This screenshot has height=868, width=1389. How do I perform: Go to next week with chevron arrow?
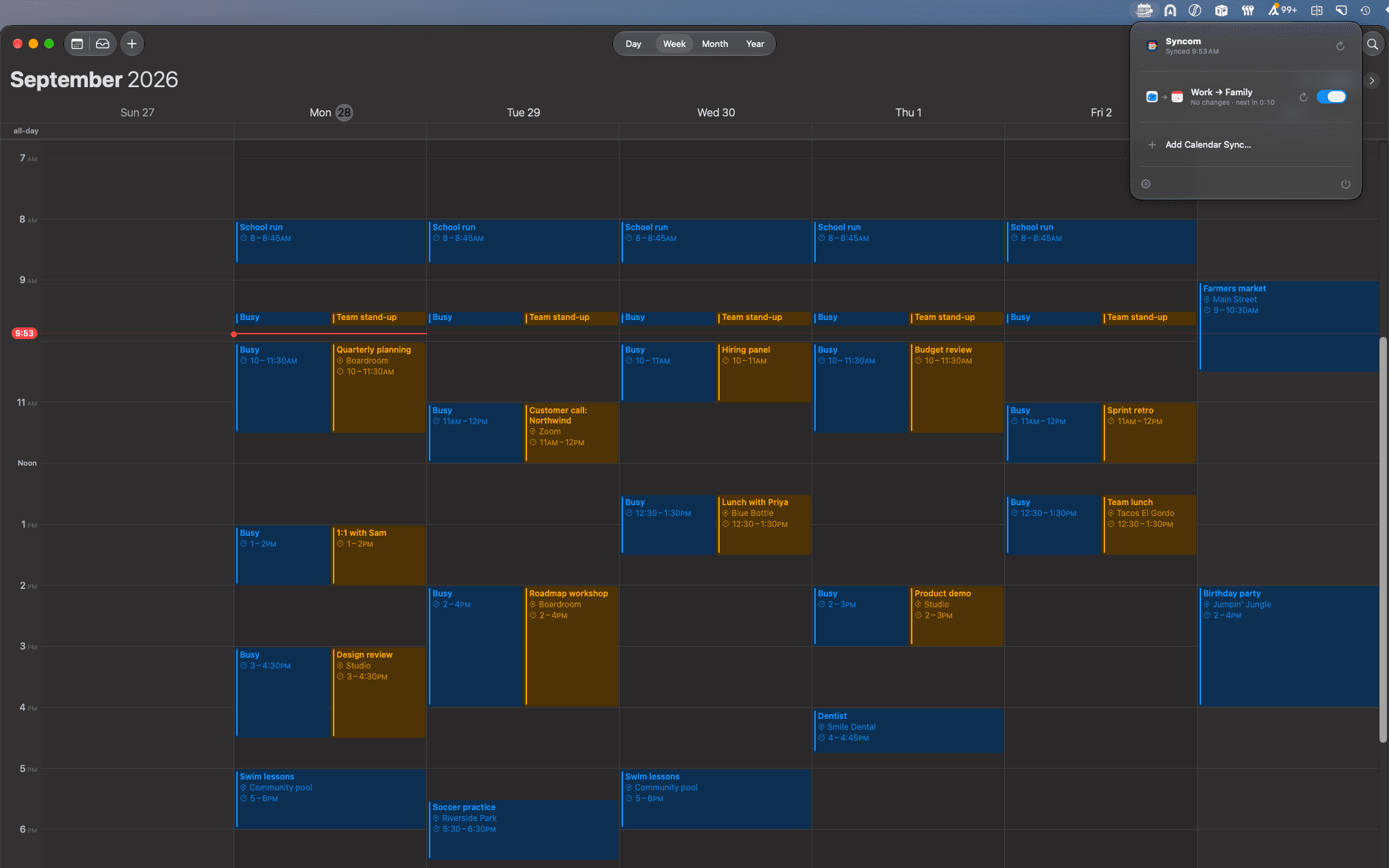point(1372,80)
